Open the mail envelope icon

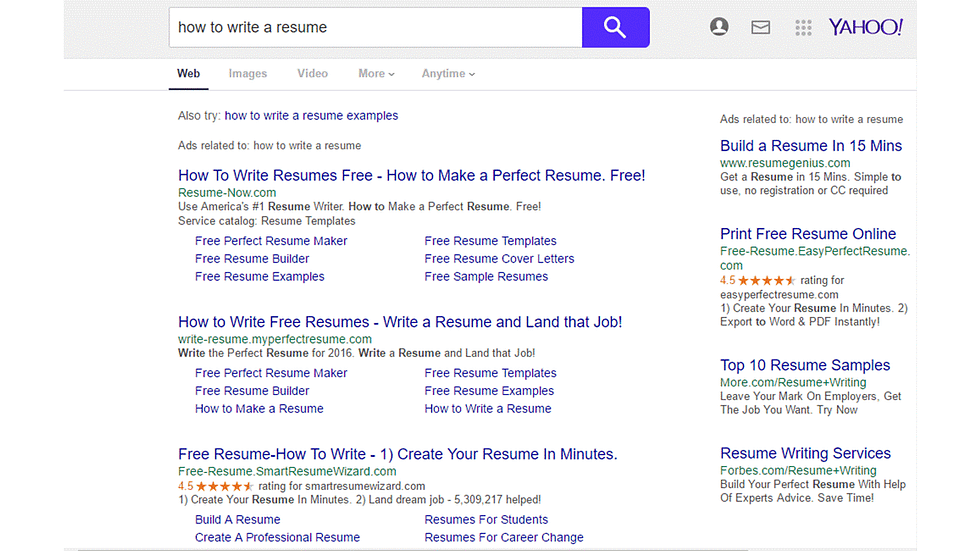[x=760, y=27]
